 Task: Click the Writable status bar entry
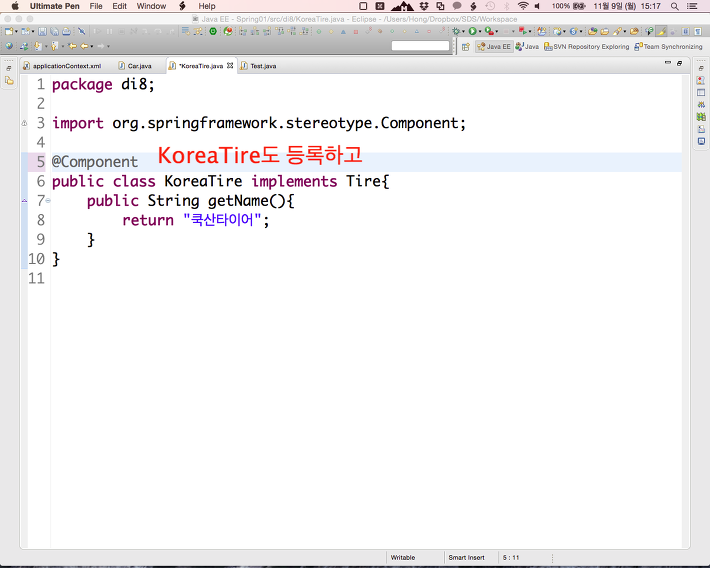pos(403,558)
